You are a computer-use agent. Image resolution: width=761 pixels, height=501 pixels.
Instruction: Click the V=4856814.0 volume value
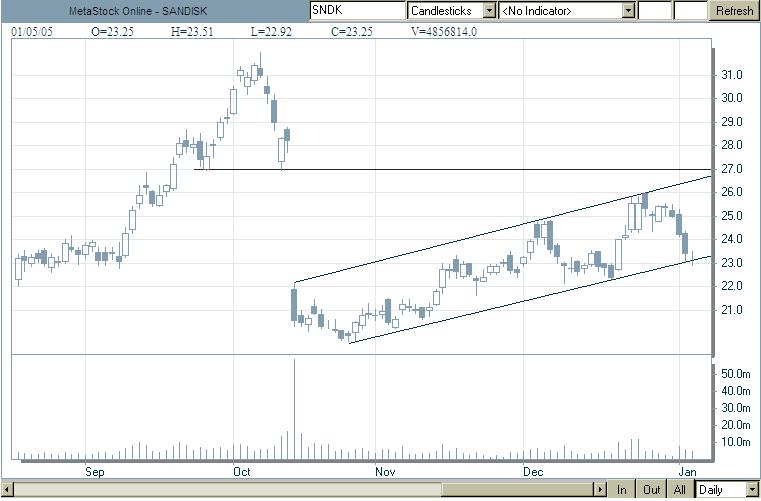(x=444, y=32)
